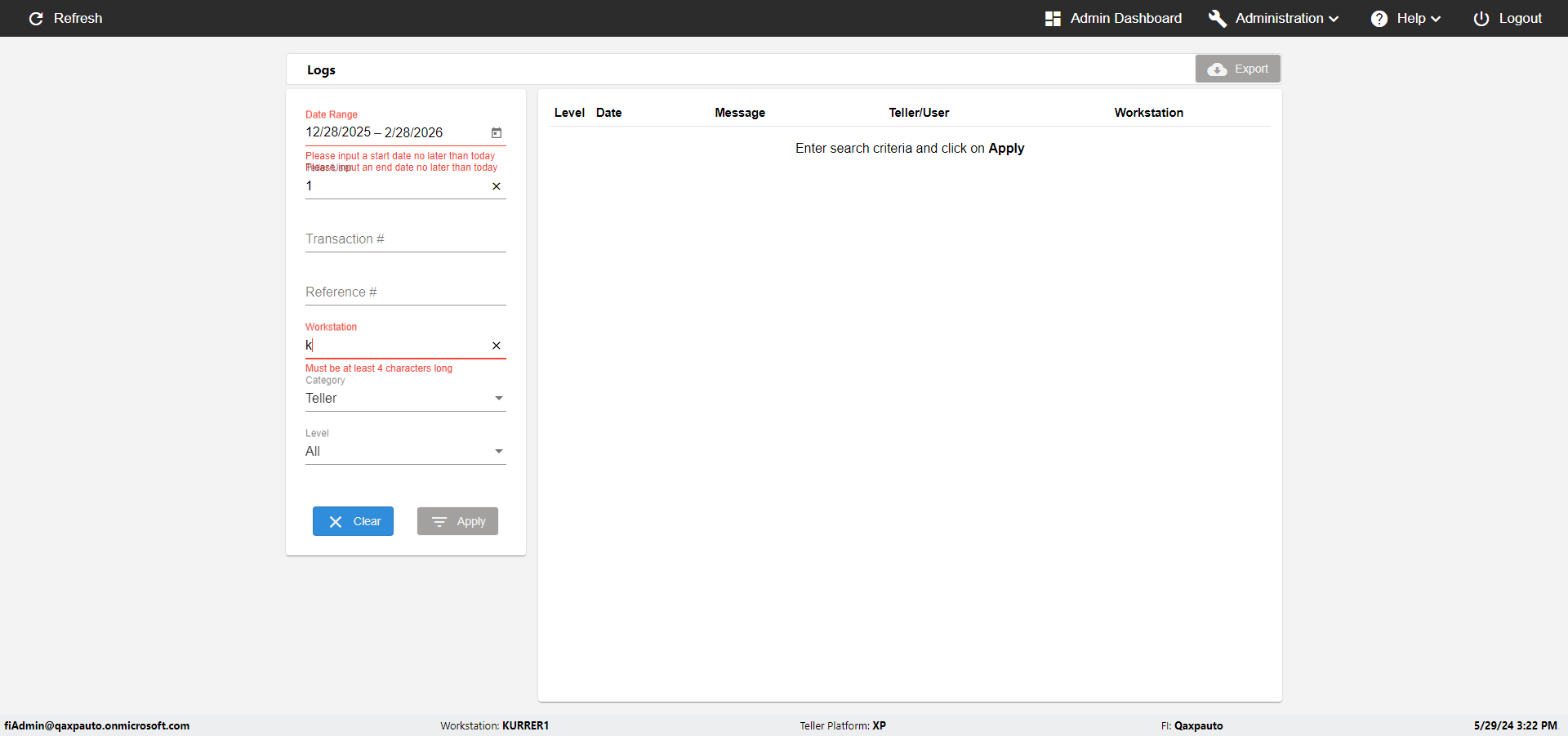1568x736 pixels.
Task: Open the Category dropdown showing Teller
Action: pyautogui.click(x=406, y=398)
